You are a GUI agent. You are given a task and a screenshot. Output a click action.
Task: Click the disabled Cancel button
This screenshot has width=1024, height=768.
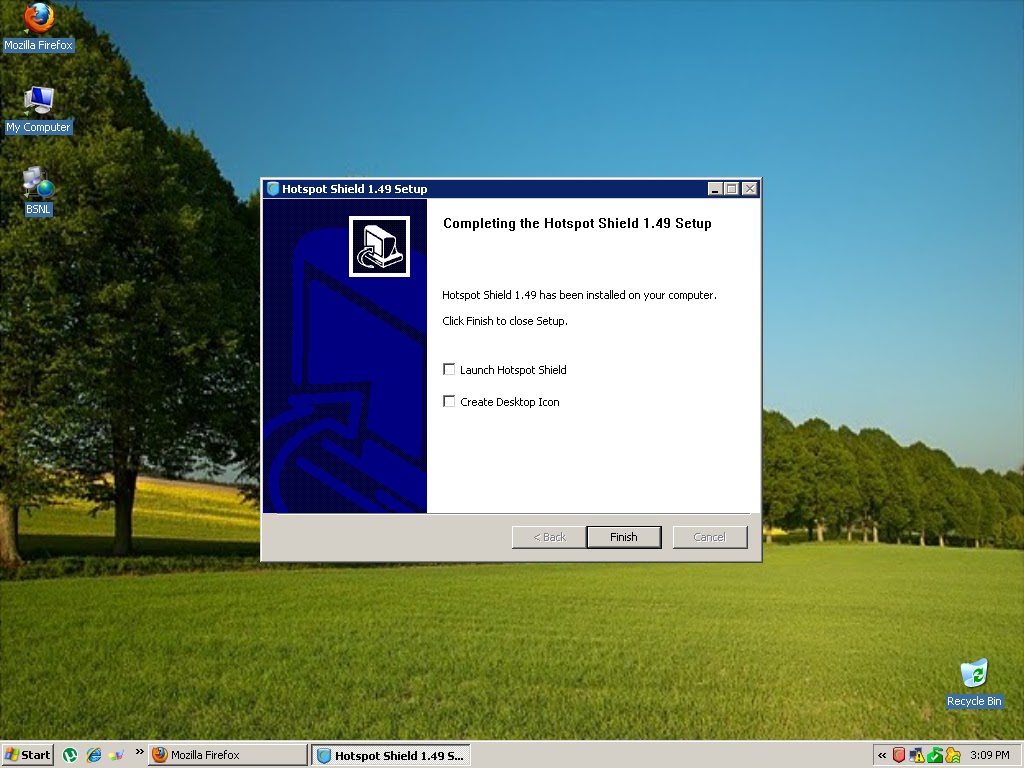710,537
